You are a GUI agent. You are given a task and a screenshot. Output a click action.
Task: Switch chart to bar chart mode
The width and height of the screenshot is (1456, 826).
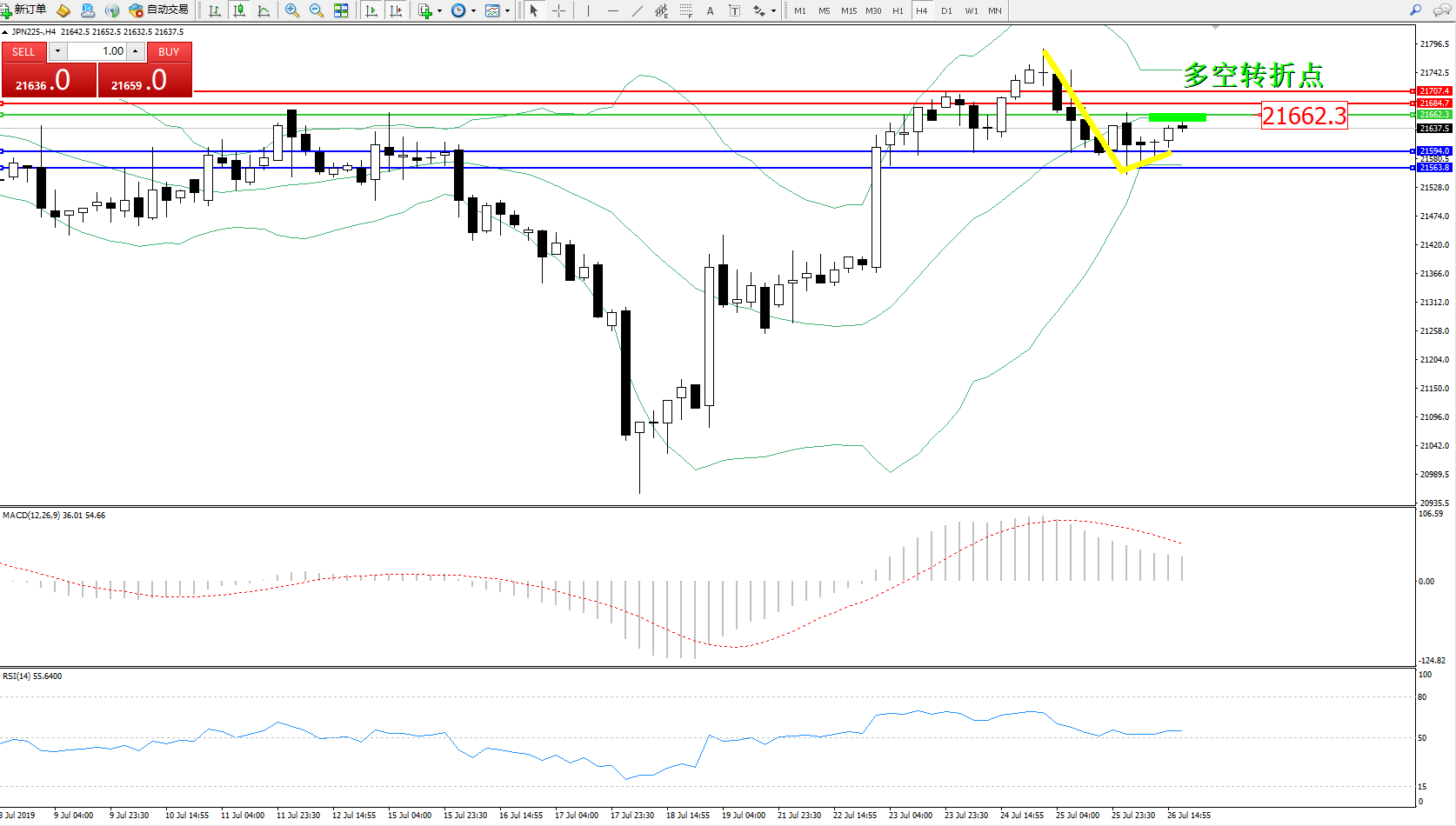215,11
